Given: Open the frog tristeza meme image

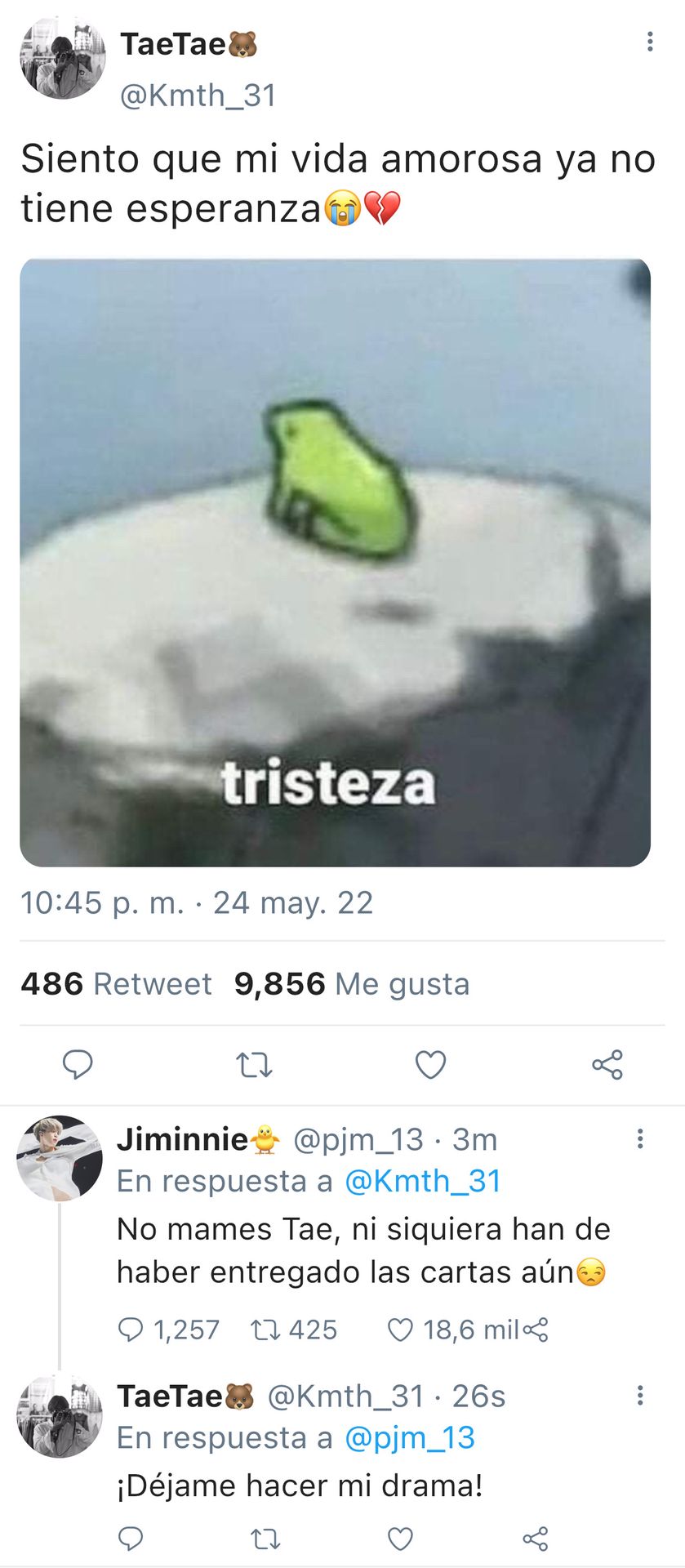Looking at the screenshot, I should (x=335, y=563).
